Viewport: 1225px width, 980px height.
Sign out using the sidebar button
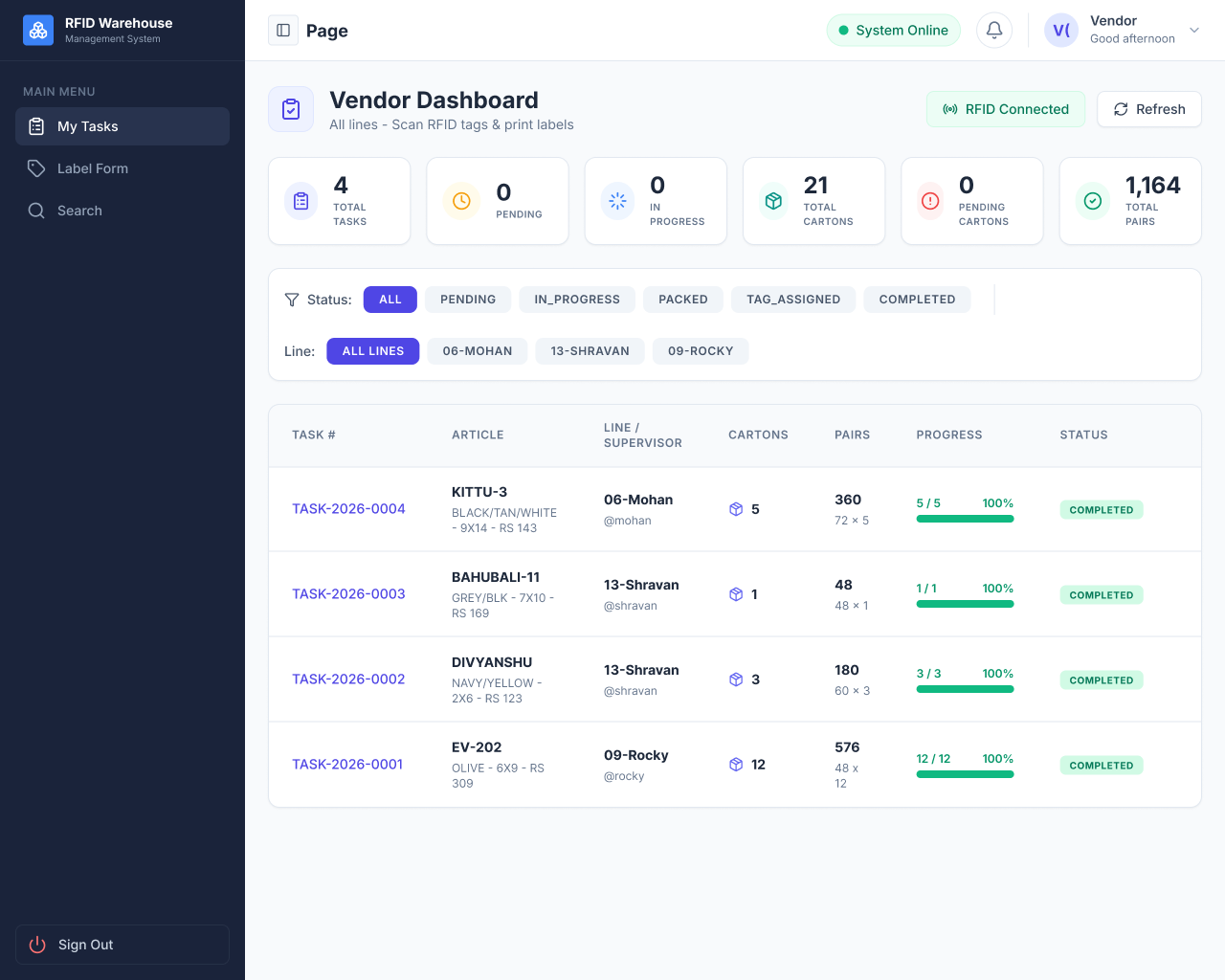[122, 945]
